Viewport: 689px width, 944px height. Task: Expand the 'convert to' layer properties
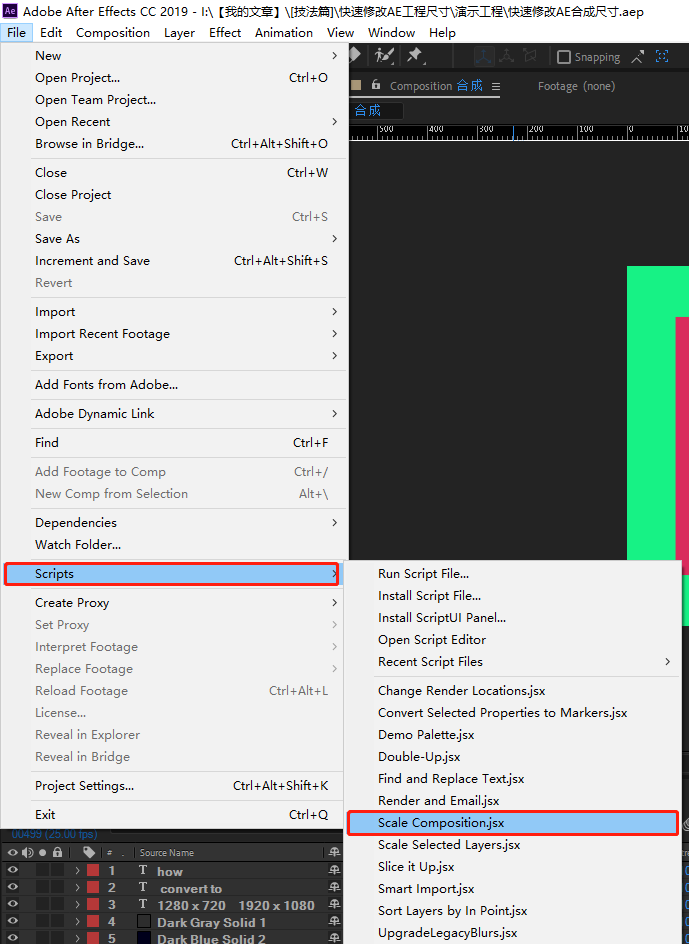[x=77, y=888]
